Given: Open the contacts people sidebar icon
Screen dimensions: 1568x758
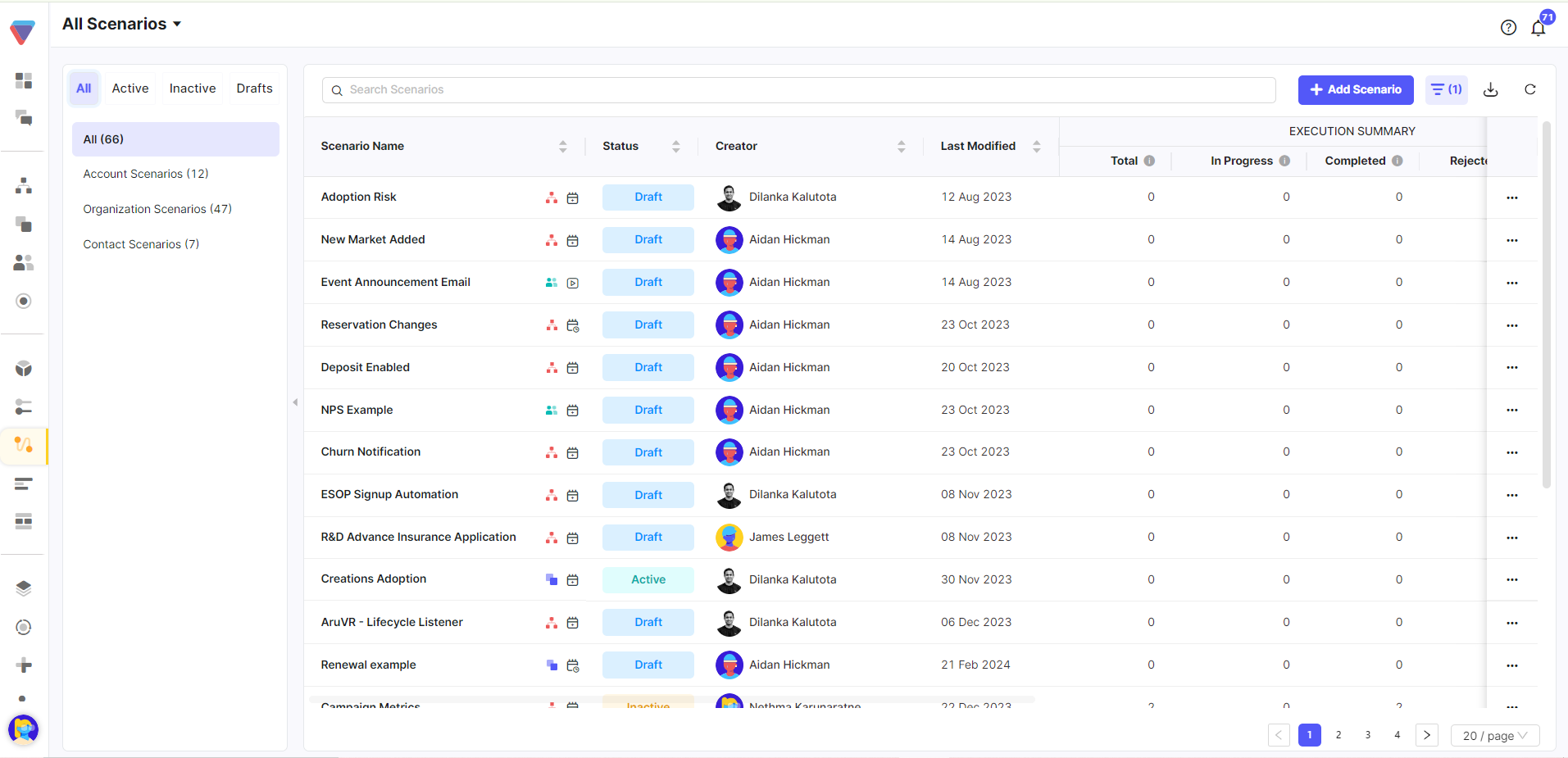Looking at the screenshot, I should tap(24, 262).
